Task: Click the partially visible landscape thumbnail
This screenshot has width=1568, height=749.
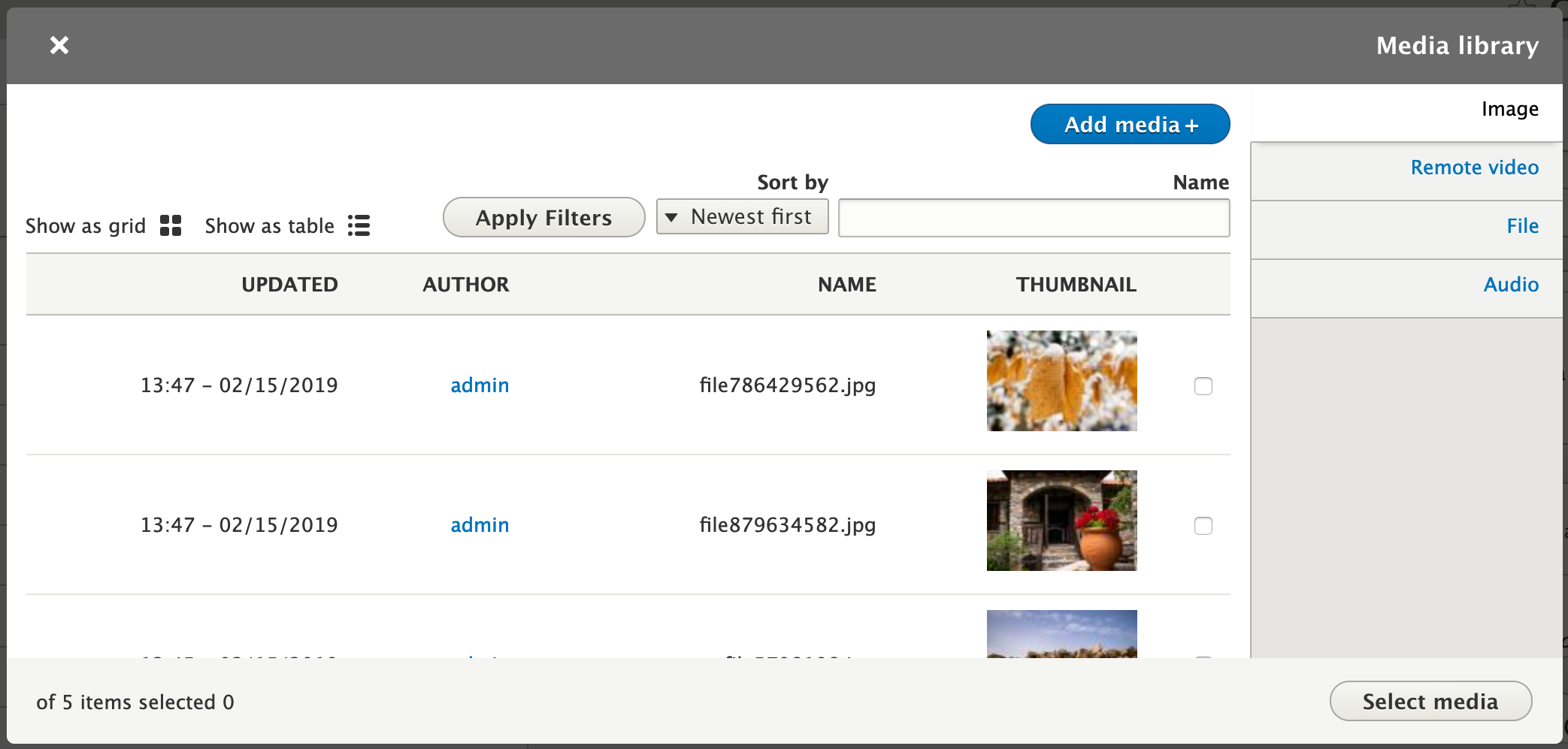Action: tap(1061, 634)
